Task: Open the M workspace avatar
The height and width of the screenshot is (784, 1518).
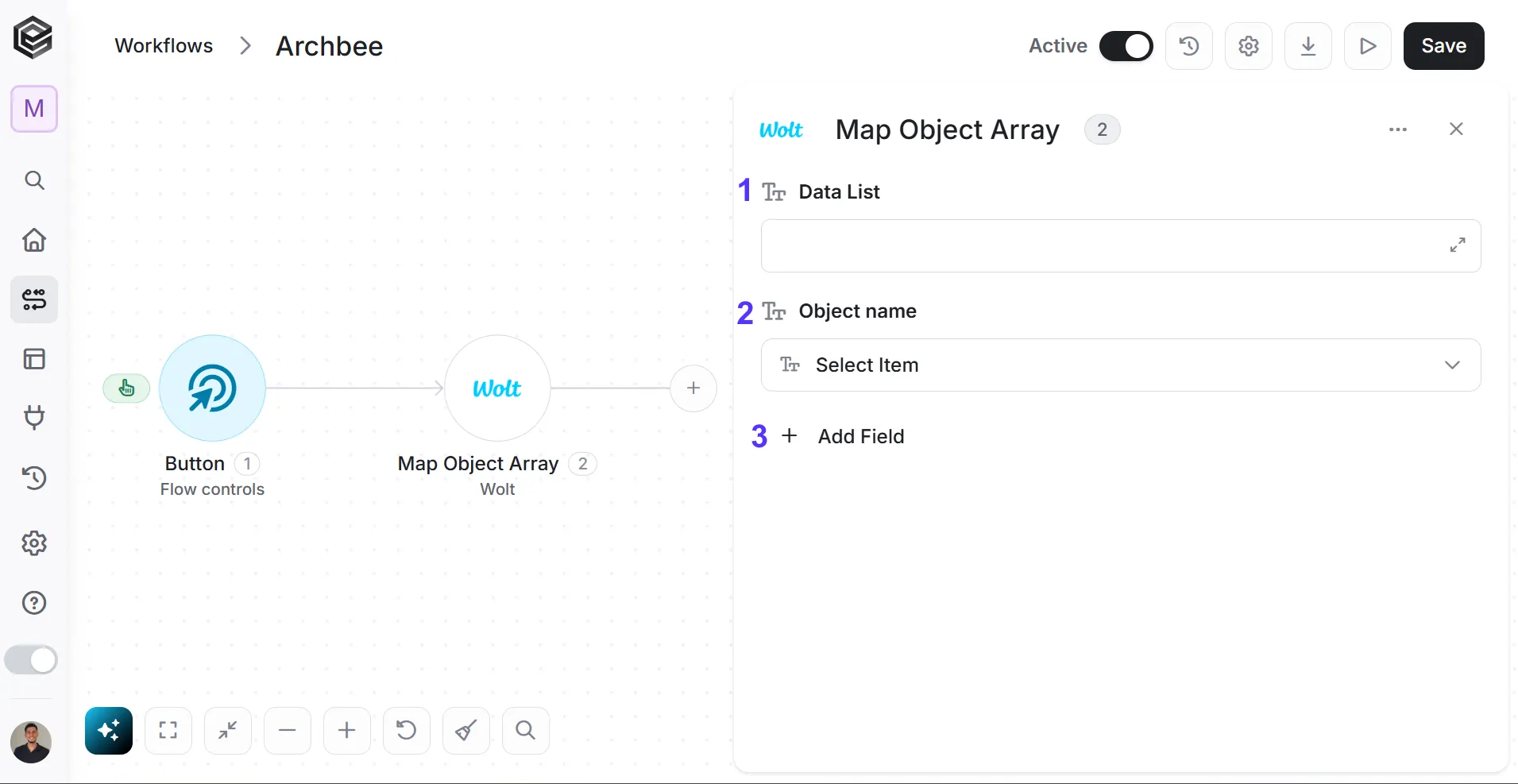Action: [x=34, y=109]
